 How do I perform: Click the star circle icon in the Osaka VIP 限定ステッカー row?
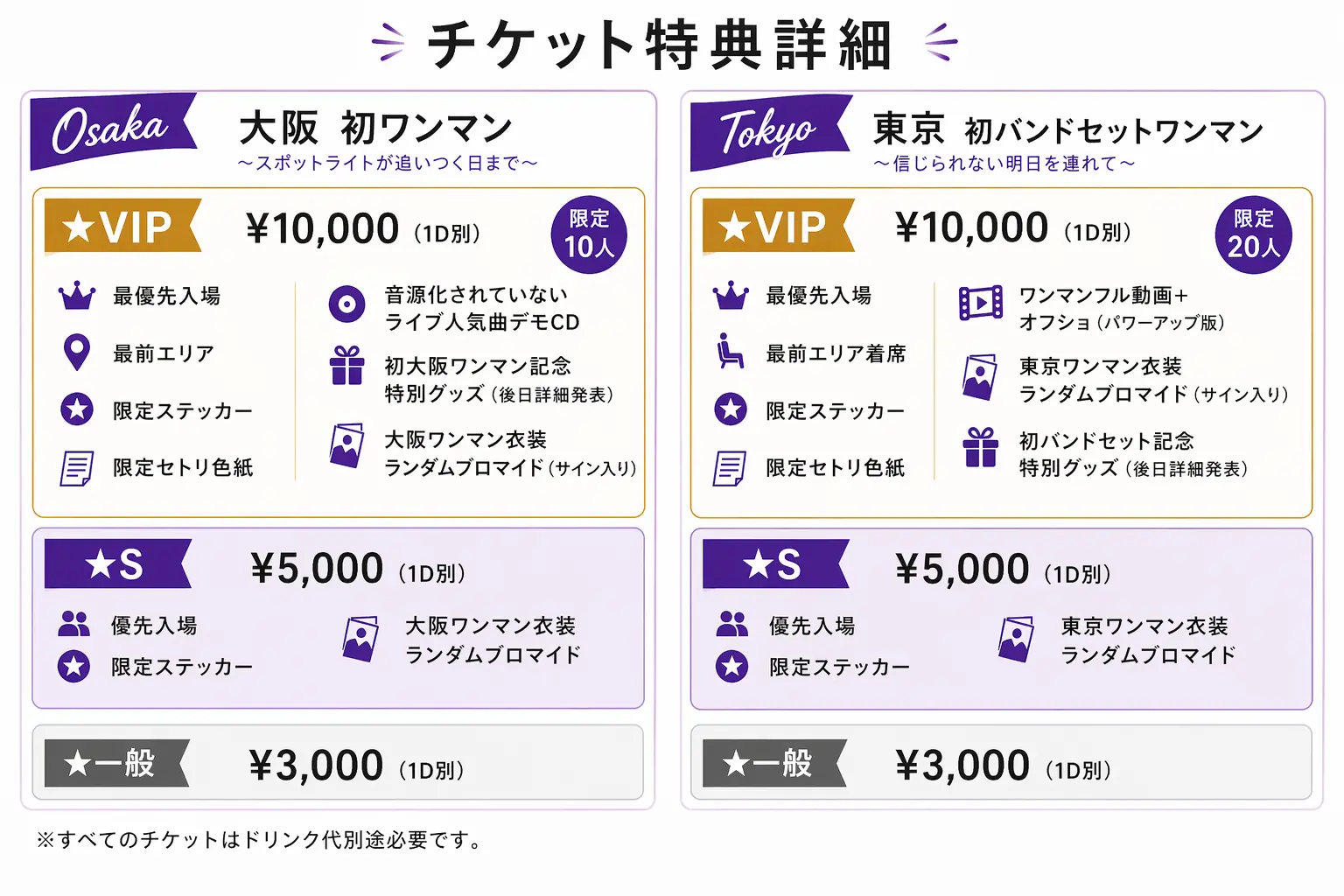pos(77,409)
